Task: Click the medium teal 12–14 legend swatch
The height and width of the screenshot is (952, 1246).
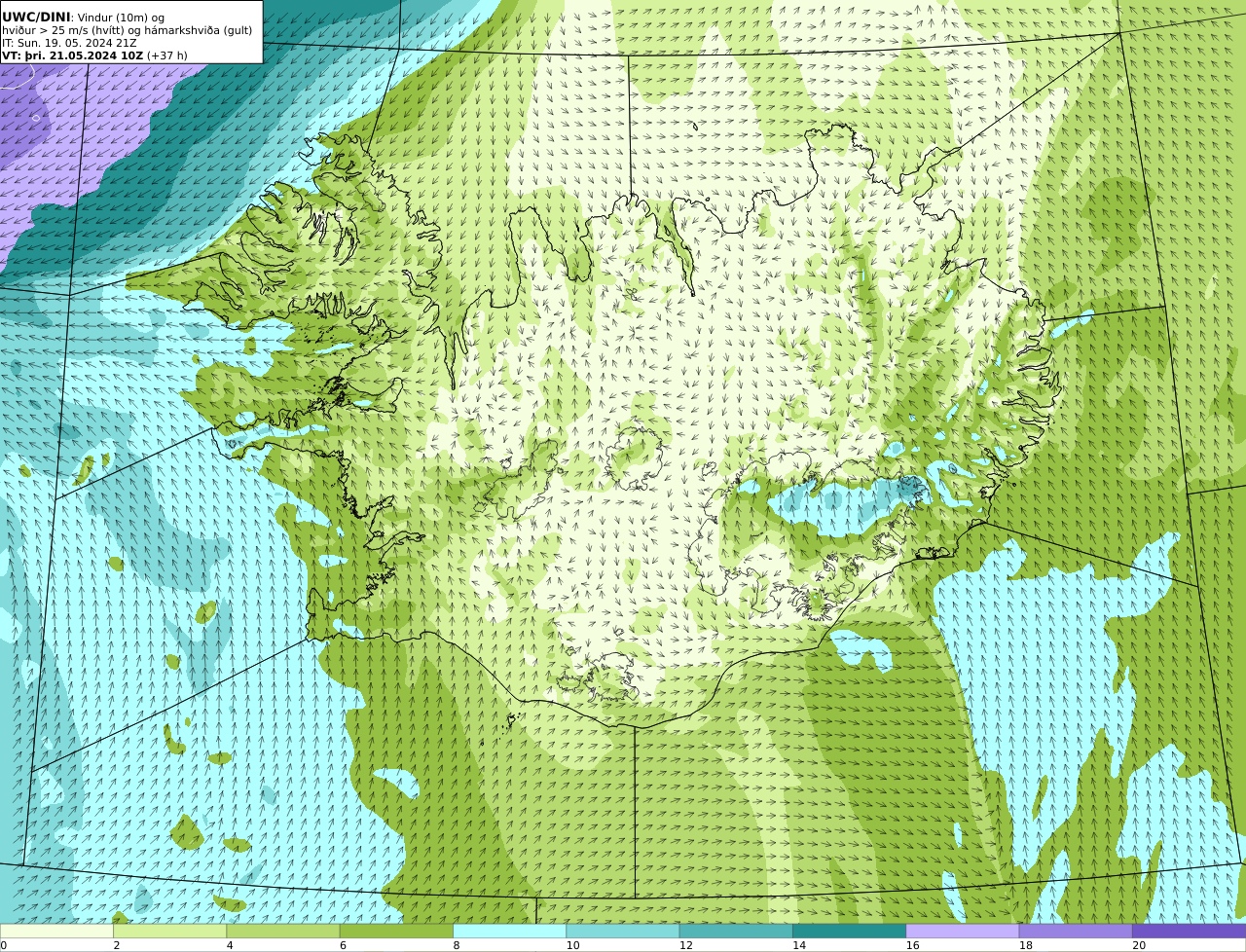Action: 736,931
